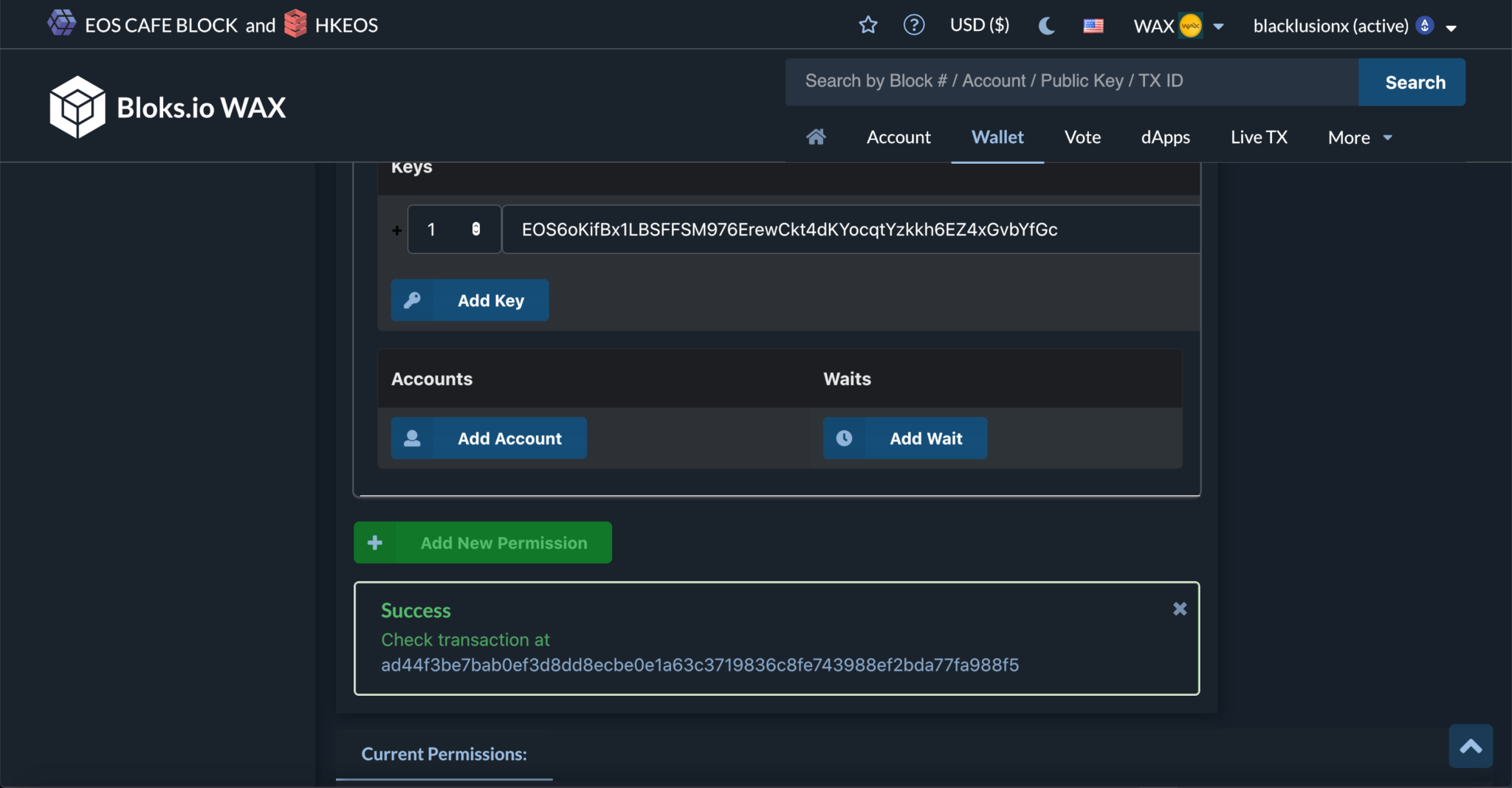
Task: Click the Bloks.io cube logo
Action: (78, 107)
